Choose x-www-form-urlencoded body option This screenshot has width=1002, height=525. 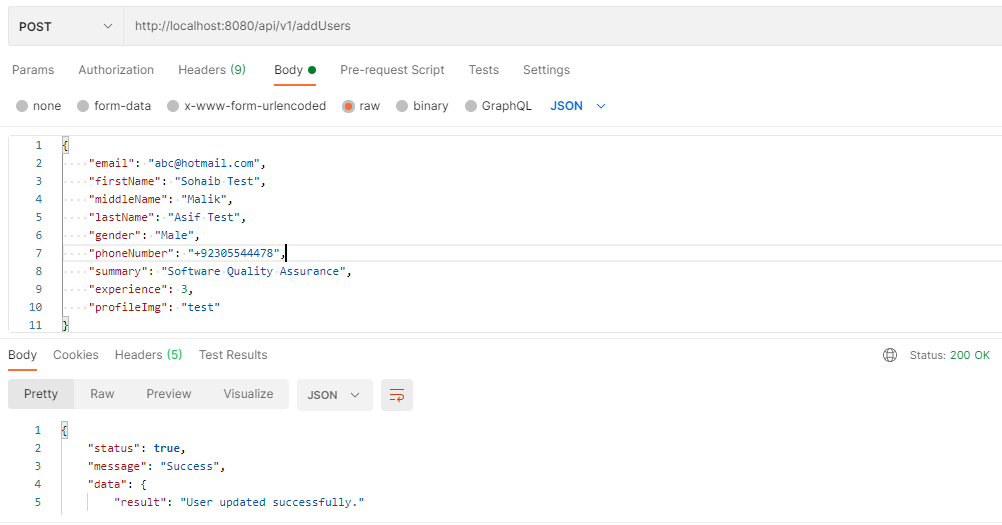click(173, 106)
